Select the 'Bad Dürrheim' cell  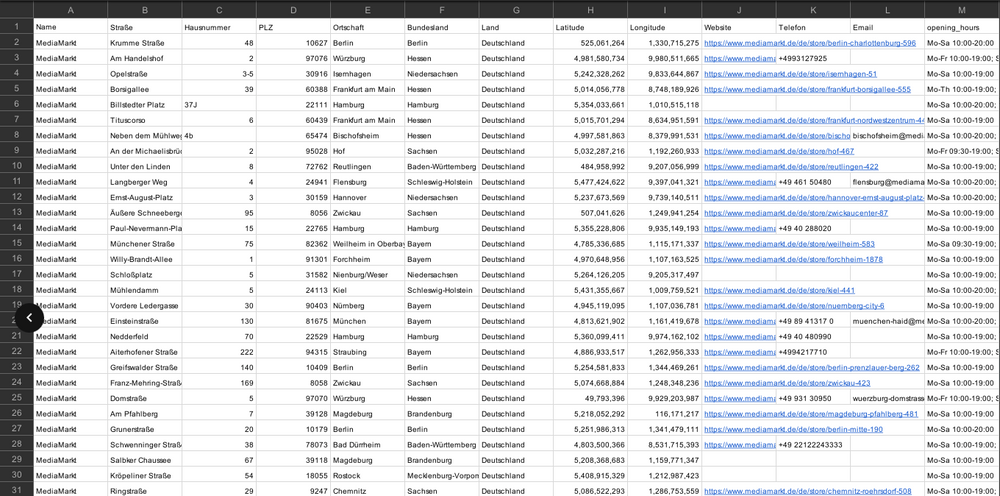point(367,444)
